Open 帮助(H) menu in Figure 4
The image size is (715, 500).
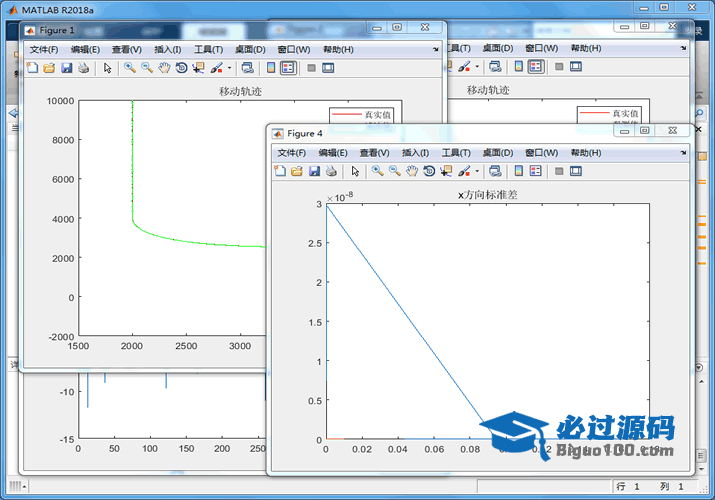[x=586, y=153]
